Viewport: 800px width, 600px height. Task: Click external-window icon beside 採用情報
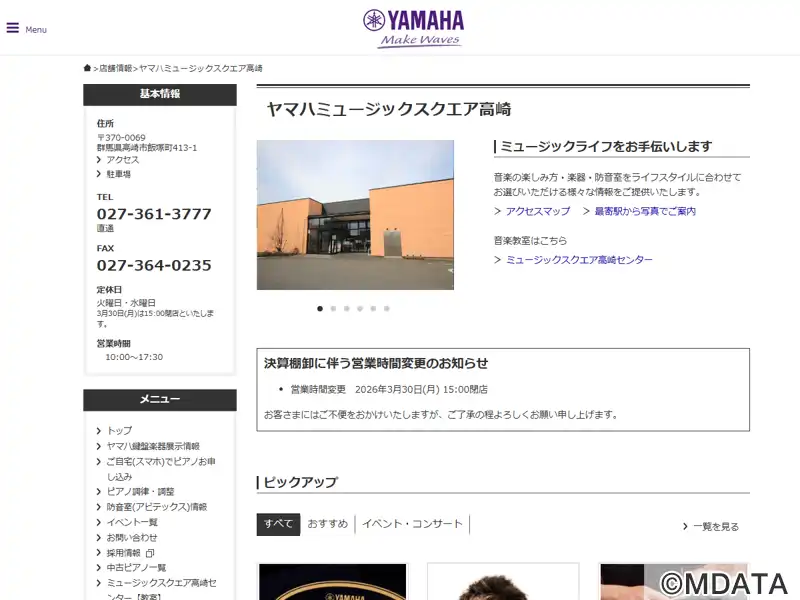click(x=149, y=553)
